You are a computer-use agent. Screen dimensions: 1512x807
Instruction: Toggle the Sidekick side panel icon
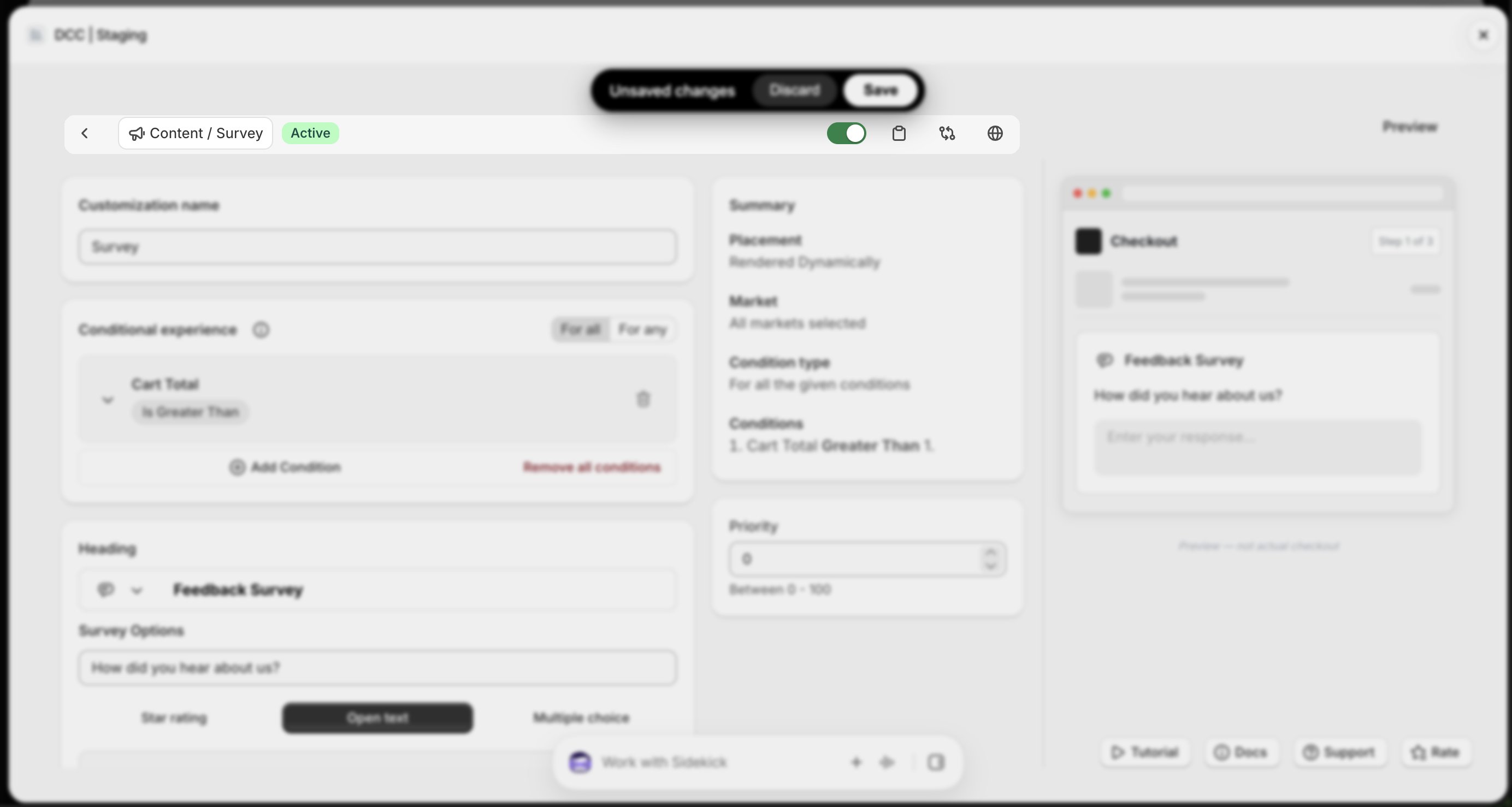936,762
